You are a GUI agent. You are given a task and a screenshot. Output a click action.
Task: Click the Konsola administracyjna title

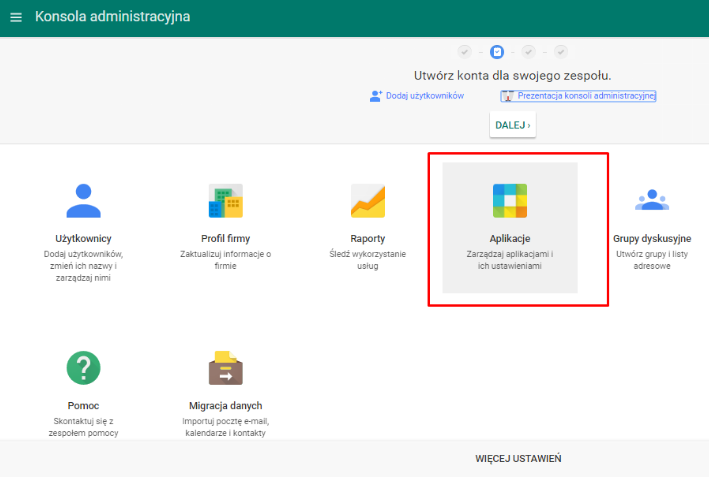113,17
